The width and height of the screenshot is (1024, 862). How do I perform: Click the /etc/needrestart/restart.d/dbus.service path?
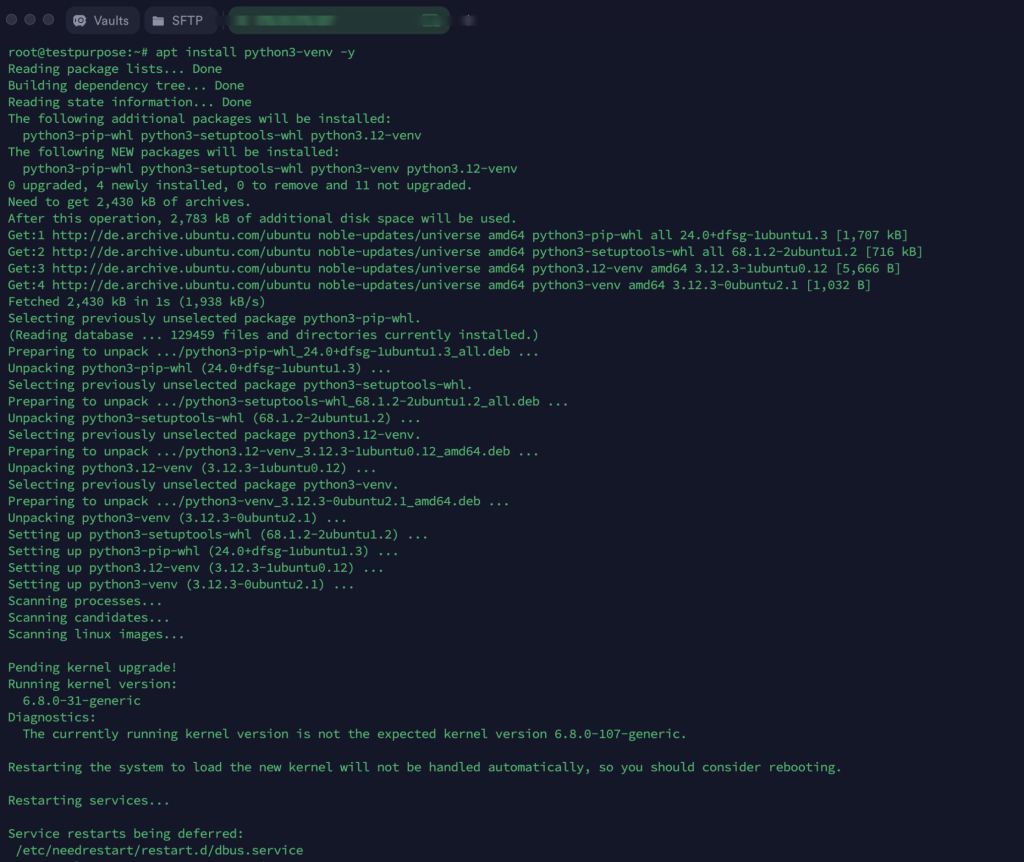coord(159,851)
